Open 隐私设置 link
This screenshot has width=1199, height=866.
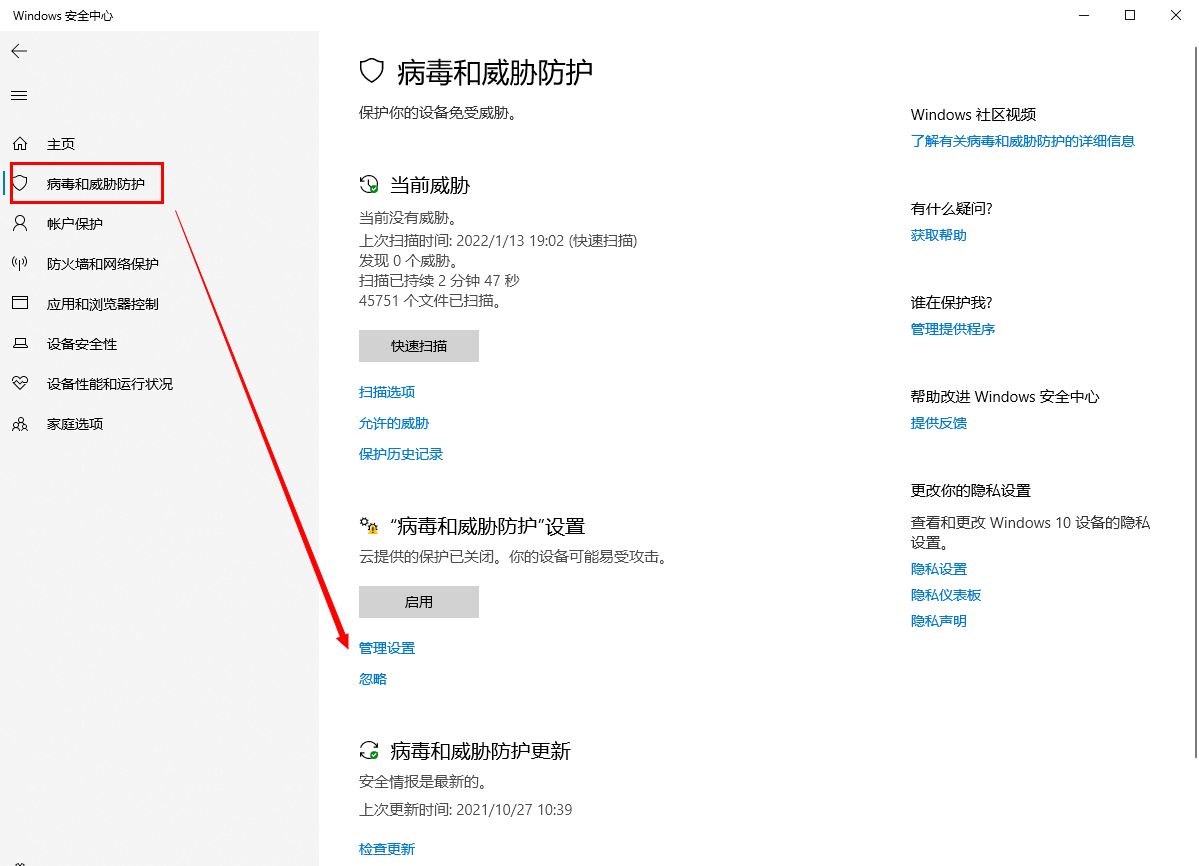938,569
